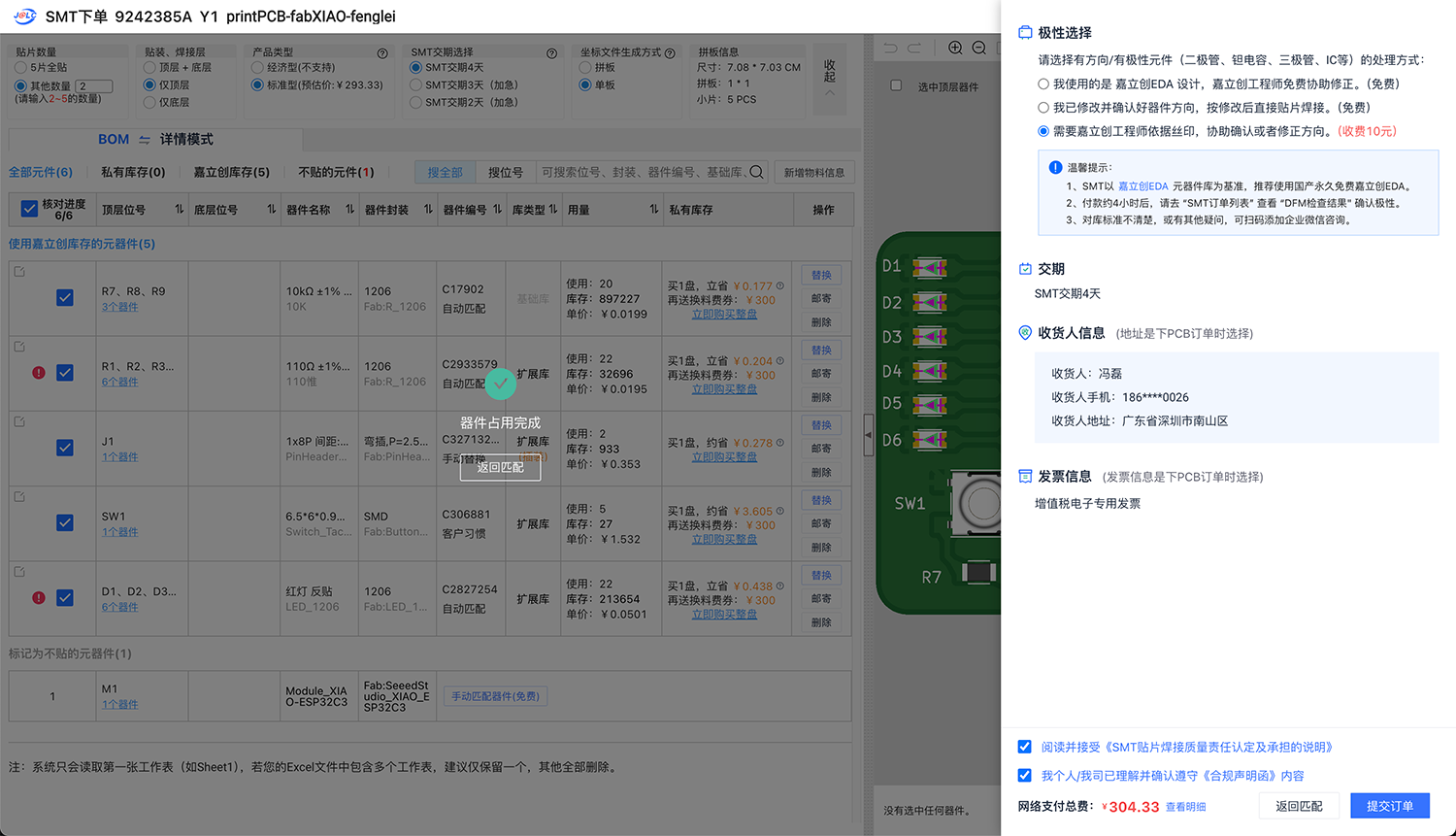
Task: Click the edit note icon on the SW1 row
Action: click(x=19, y=496)
